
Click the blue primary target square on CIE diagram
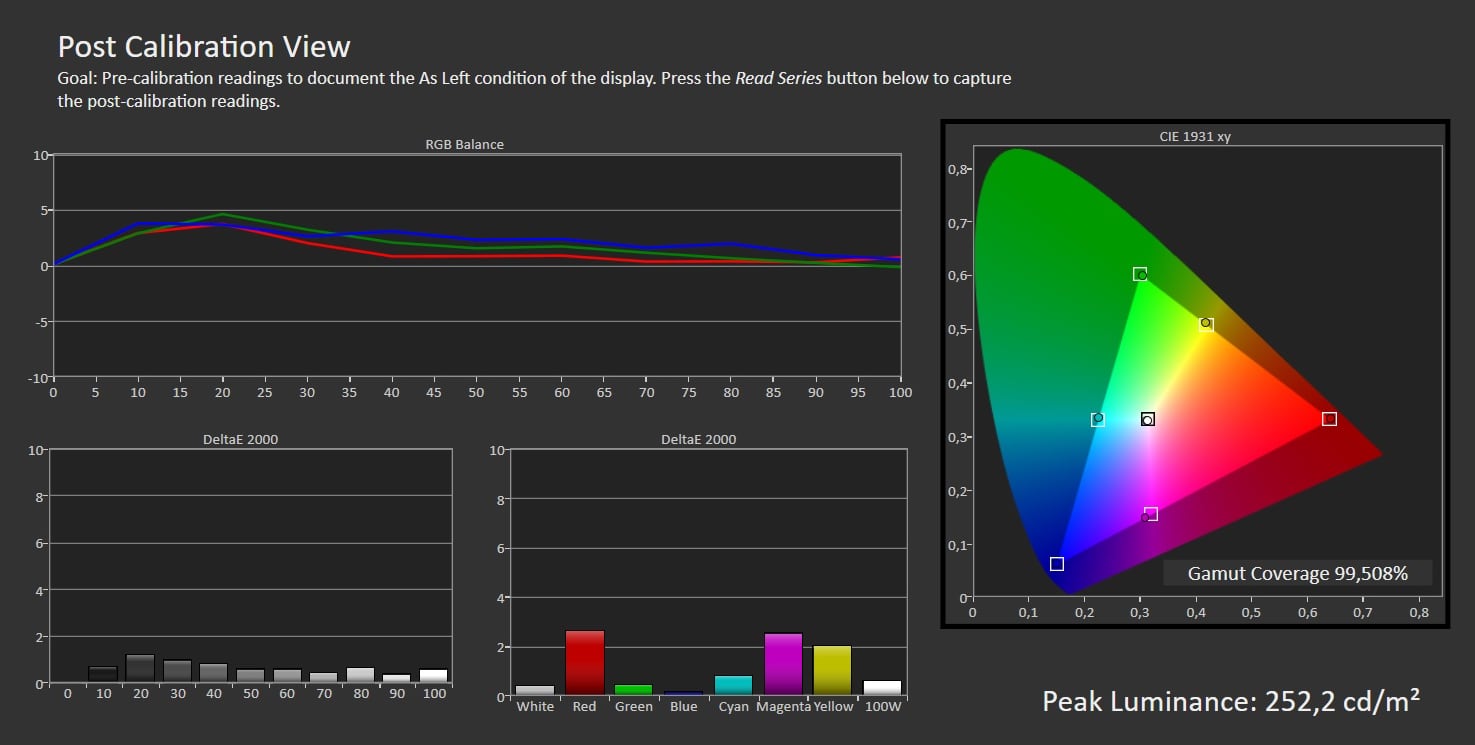pos(1057,564)
